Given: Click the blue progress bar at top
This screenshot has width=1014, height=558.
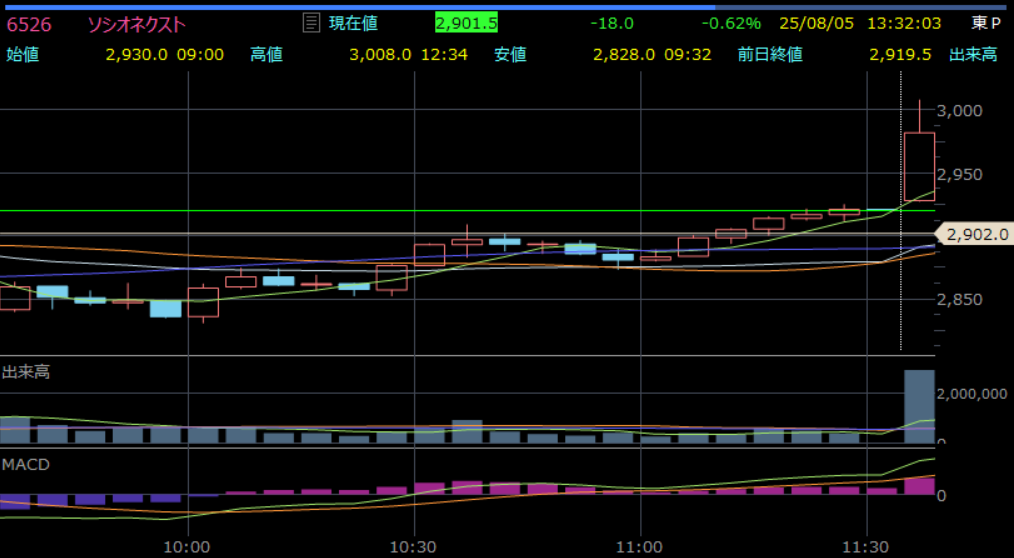Looking at the screenshot, I should click(x=358, y=8).
